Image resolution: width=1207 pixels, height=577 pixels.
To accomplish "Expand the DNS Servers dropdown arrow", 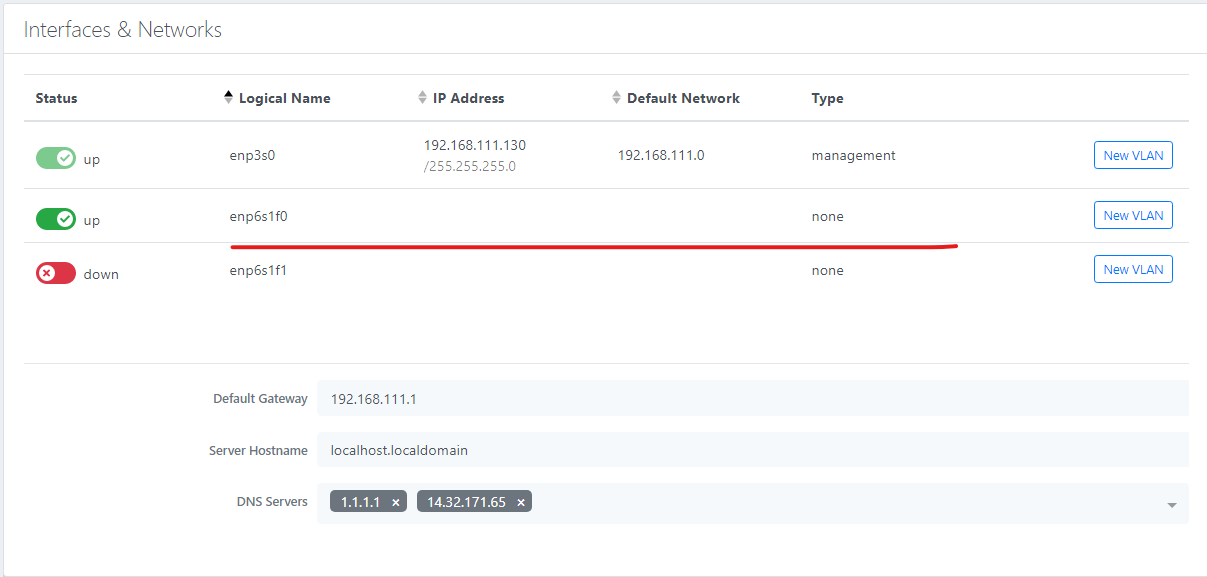I will pos(1171,505).
